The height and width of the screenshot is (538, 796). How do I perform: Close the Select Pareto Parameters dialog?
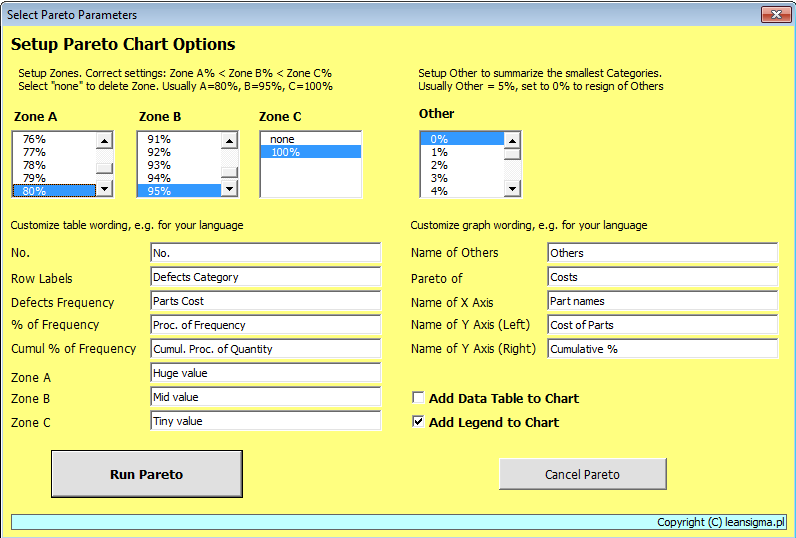pyautogui.click(x=775, y=15)
